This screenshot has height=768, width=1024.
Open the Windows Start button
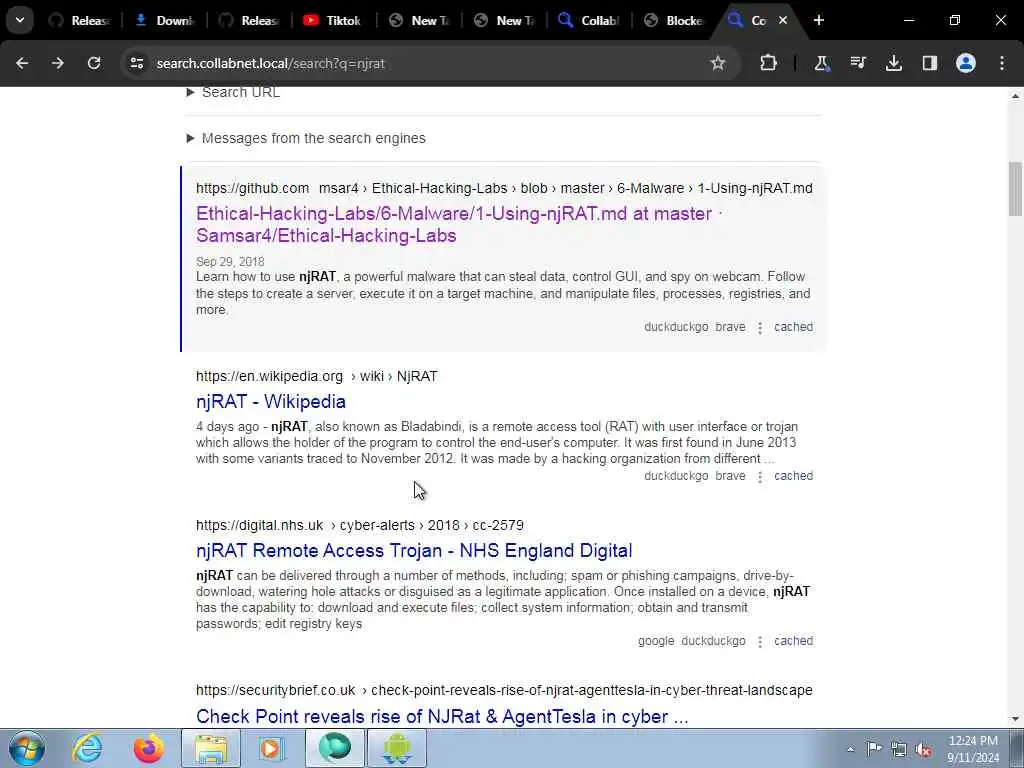coord(27,748)
